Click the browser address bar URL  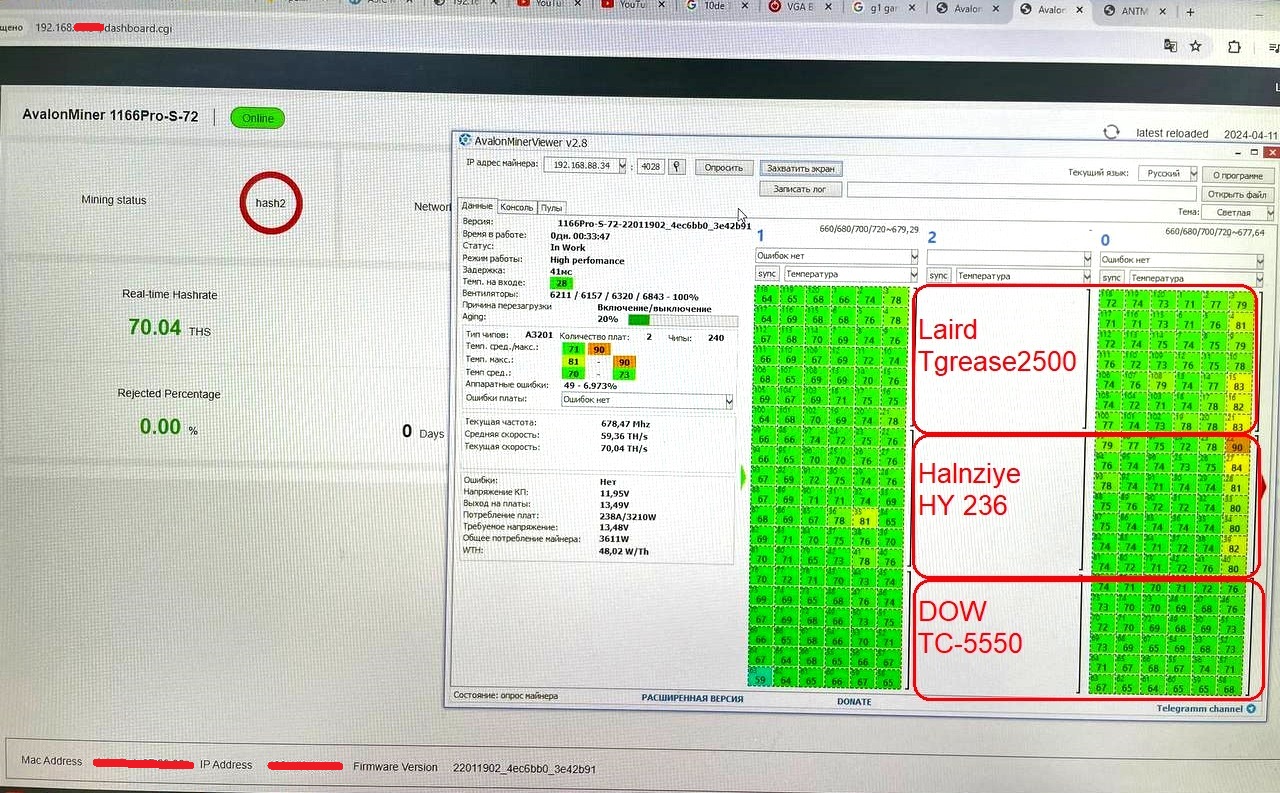click(x=103, y=28)
